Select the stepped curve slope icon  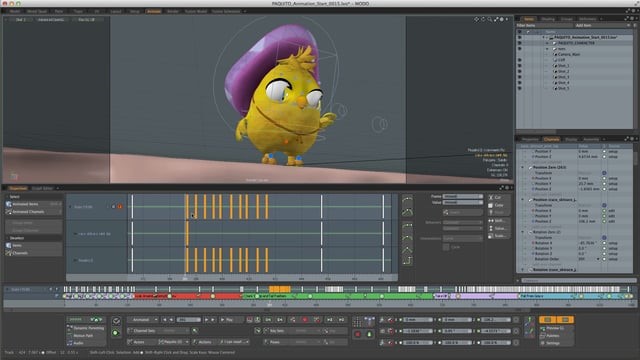point(407,260)
